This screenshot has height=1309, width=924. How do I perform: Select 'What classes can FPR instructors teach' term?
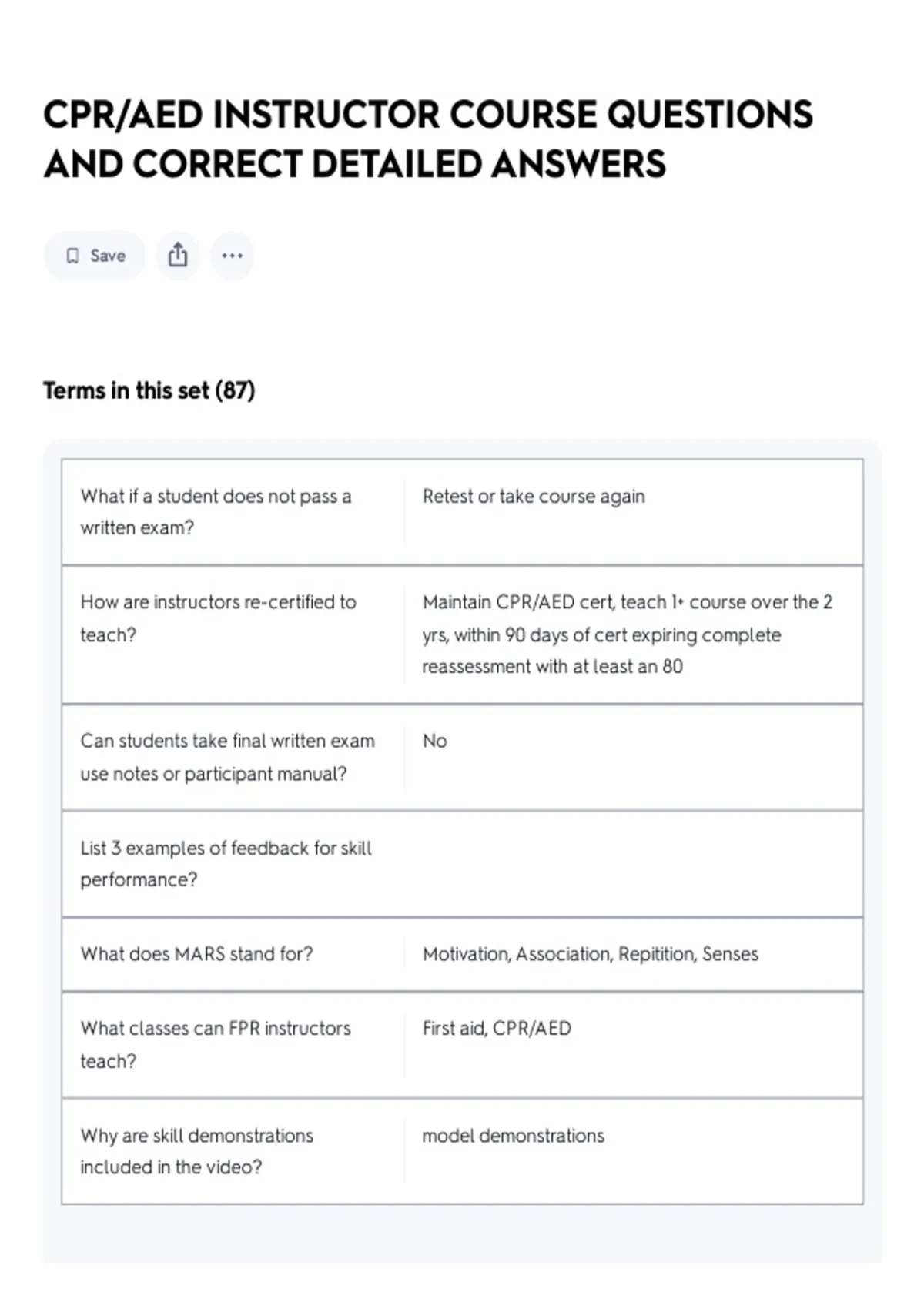[216, 1045]
